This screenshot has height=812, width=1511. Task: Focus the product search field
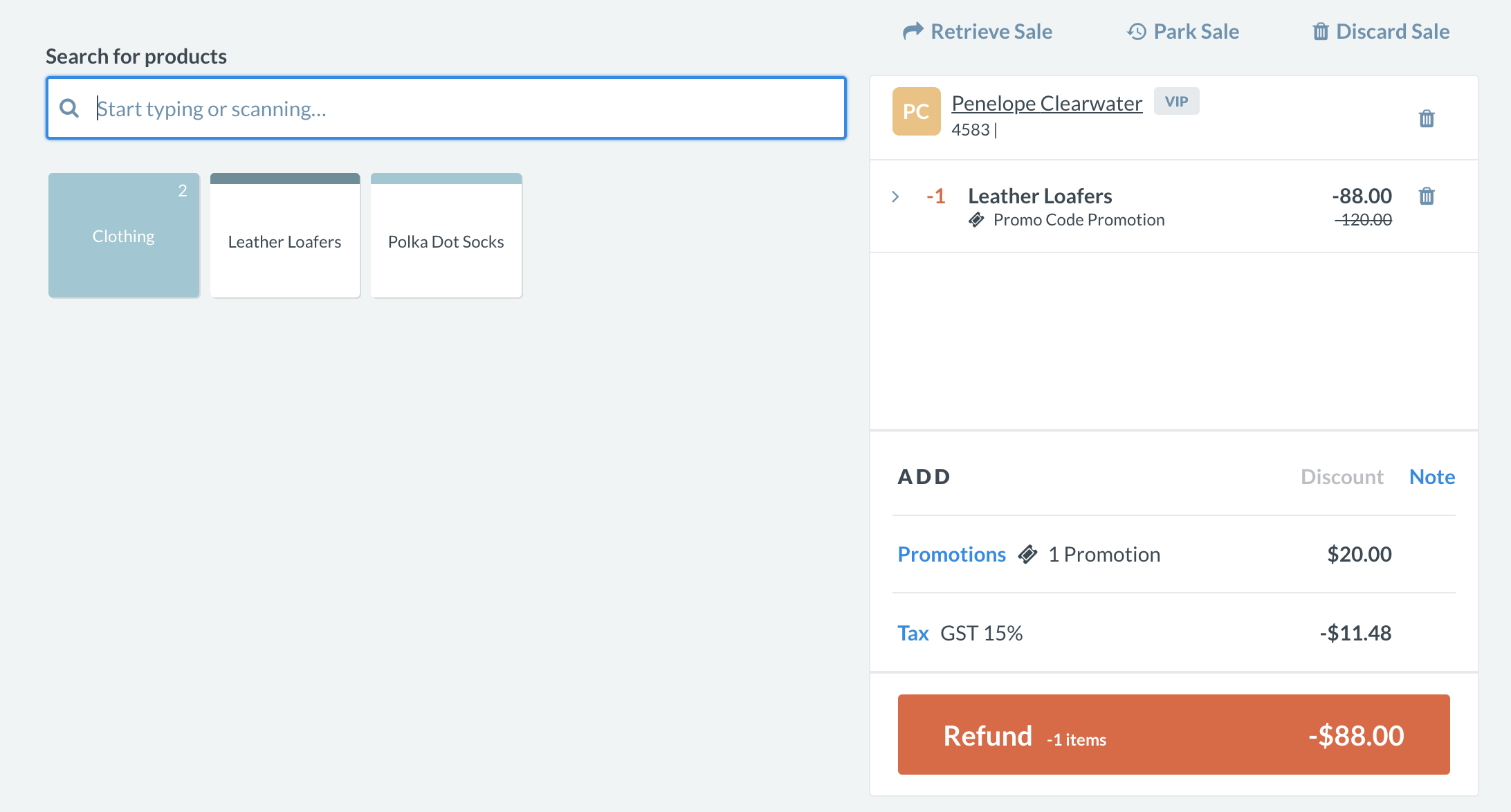(x=457, y=109)
